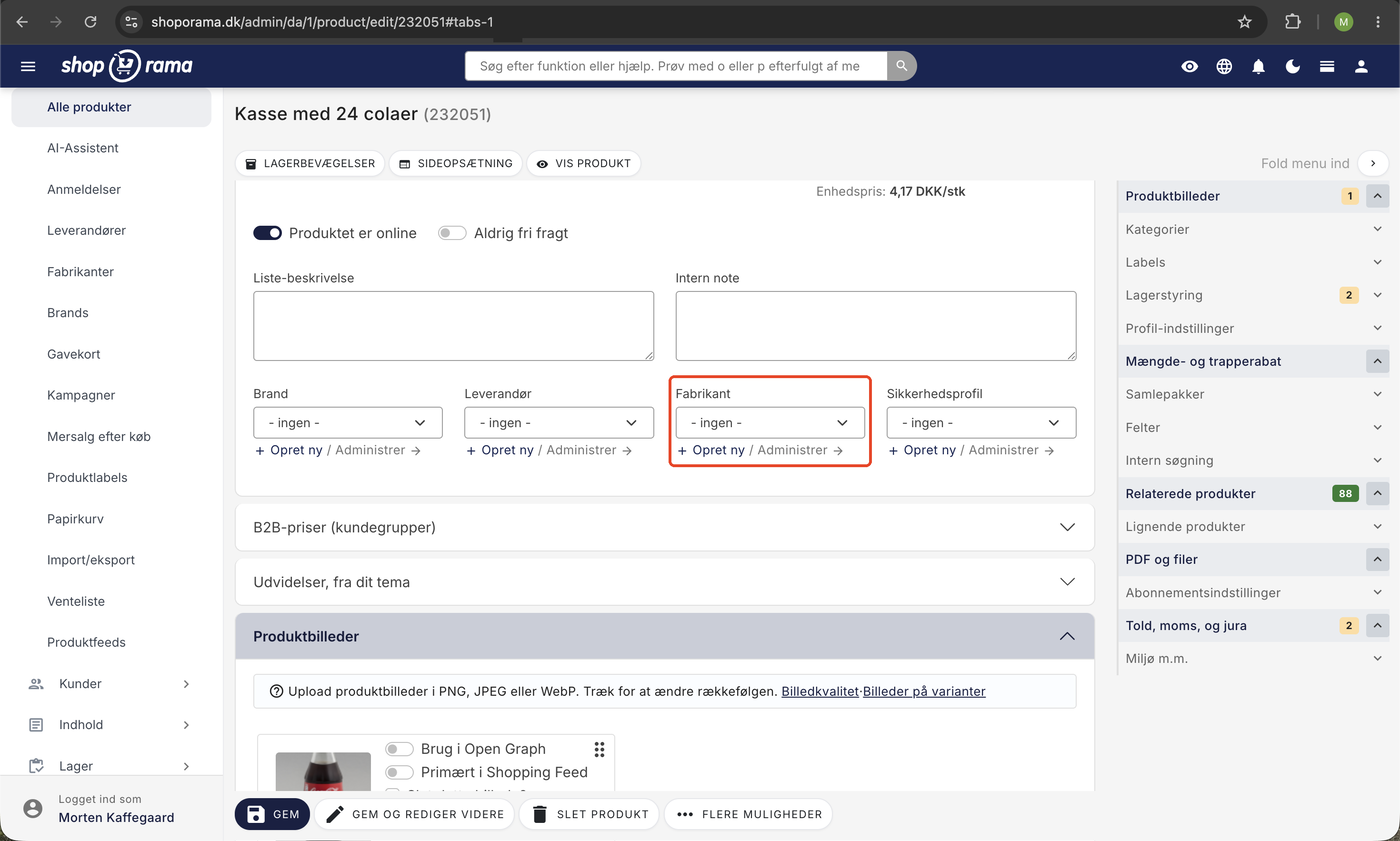This screenshot has width=1400, height=841.
Task: Open the Chrome three-dot menu
Action: coord(1378,21)
